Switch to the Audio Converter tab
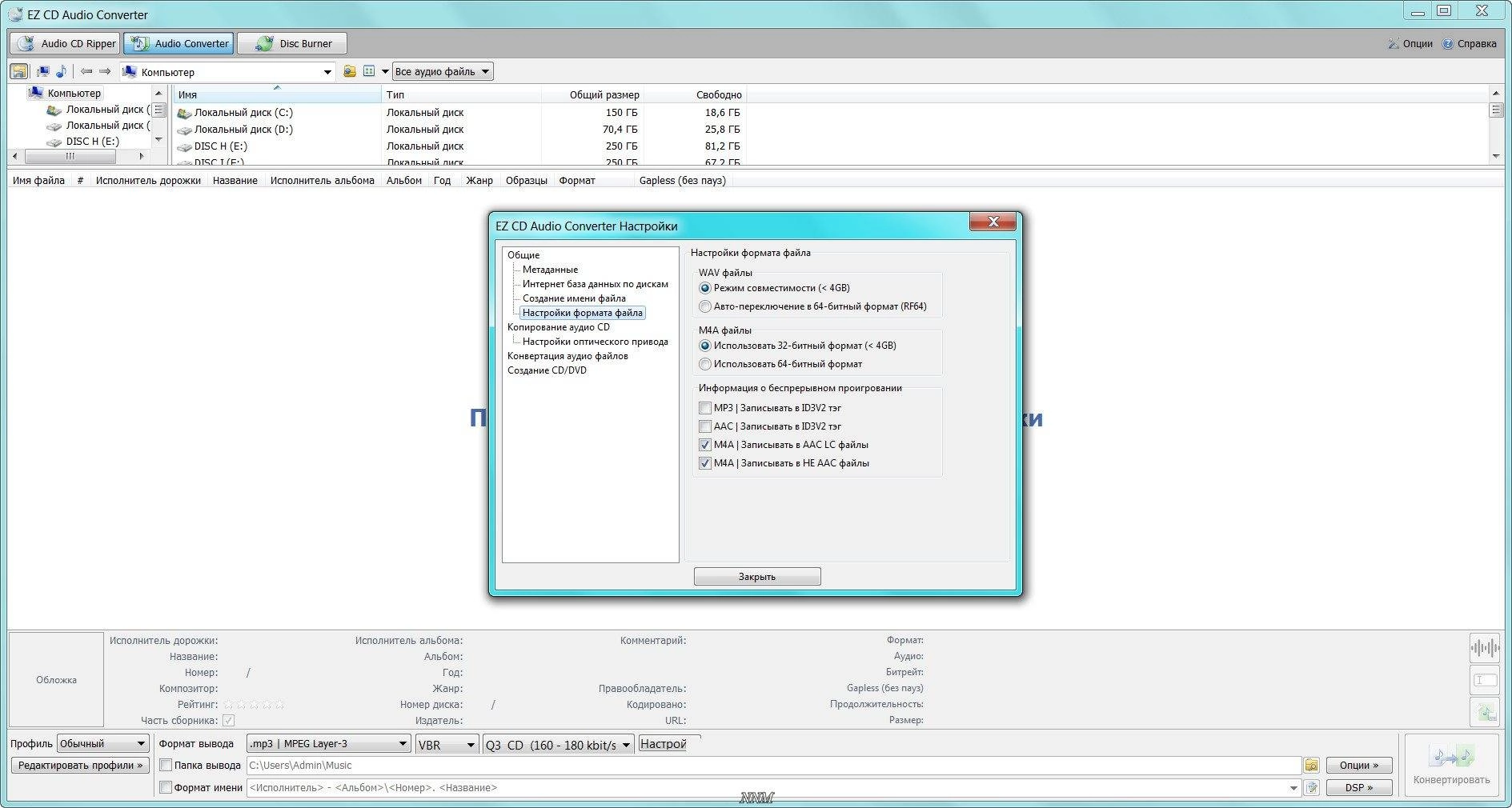 pyautogui.click(x=178, y=43)
